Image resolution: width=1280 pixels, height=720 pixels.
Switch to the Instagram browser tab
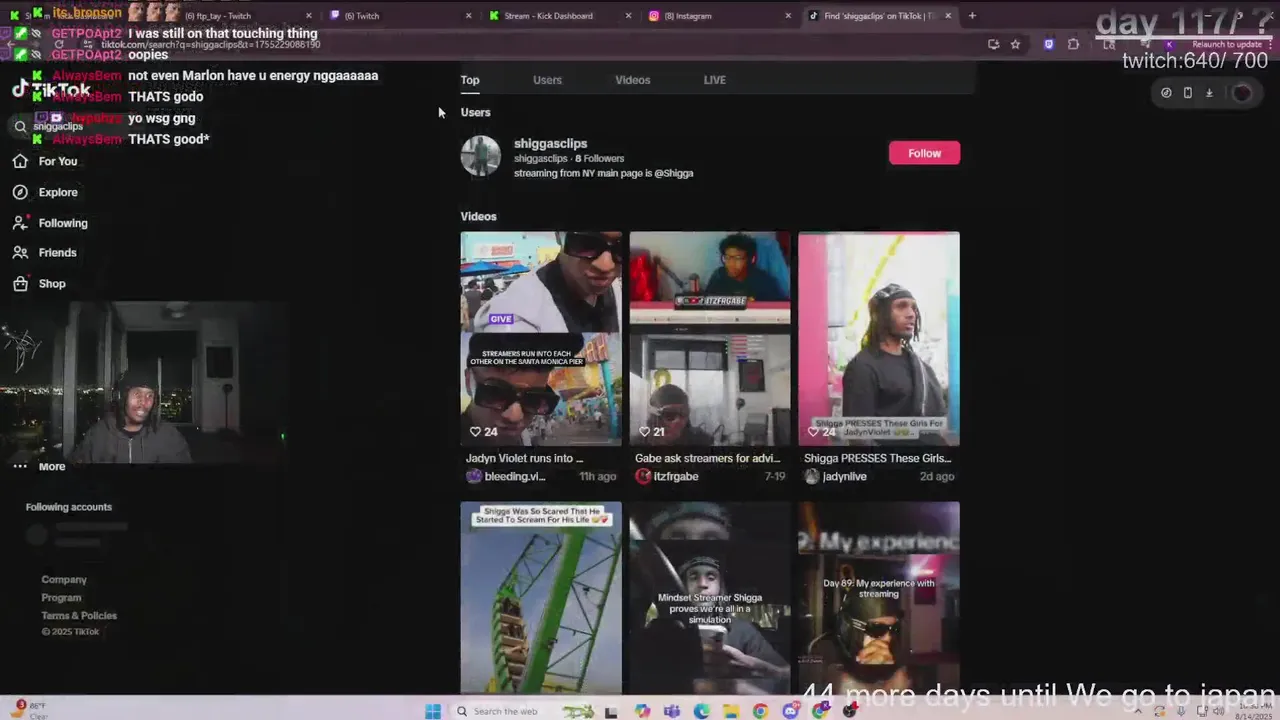(720, 16)
